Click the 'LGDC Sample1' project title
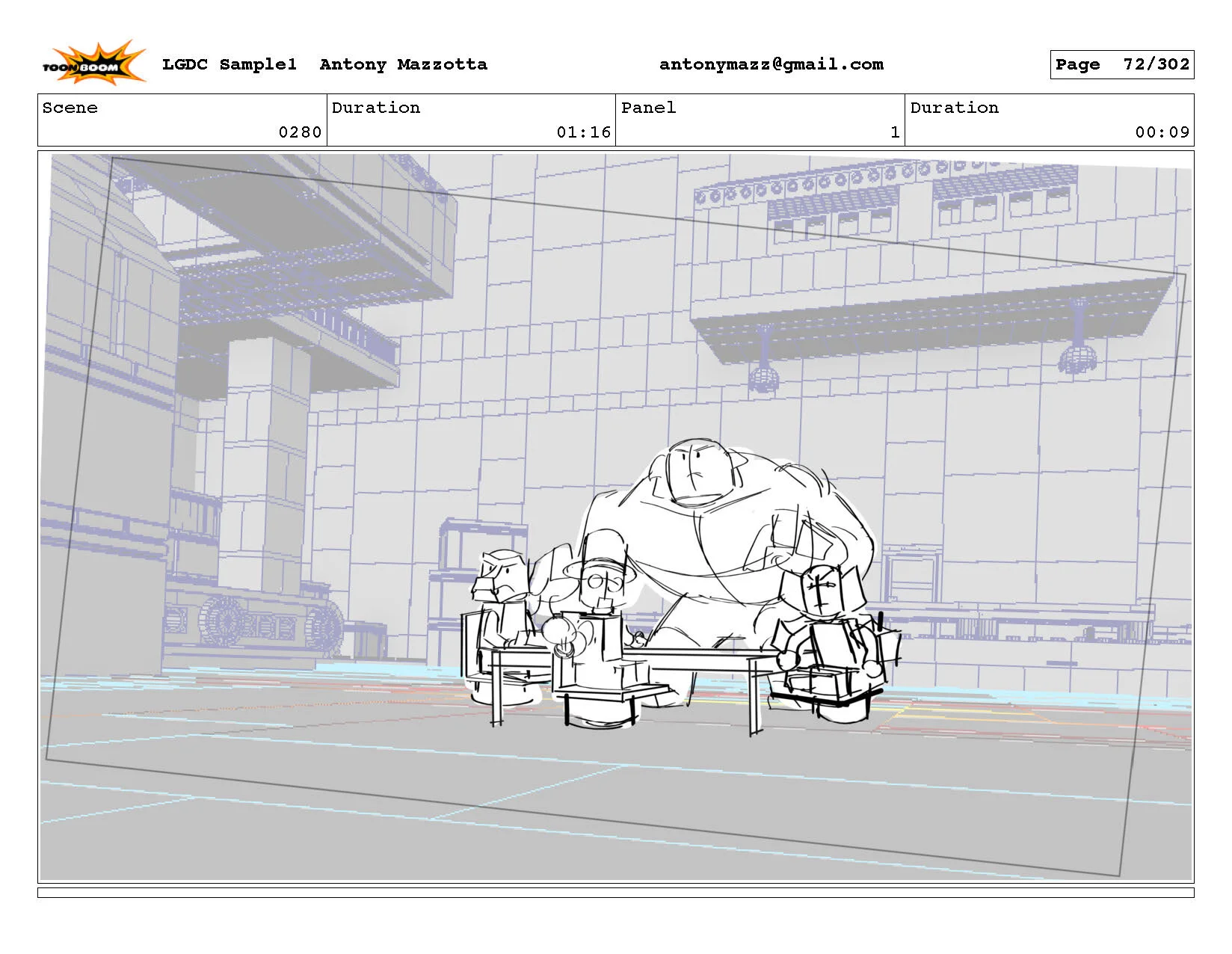This screenshot has height=954, width=1232. [x=230, y=64]
